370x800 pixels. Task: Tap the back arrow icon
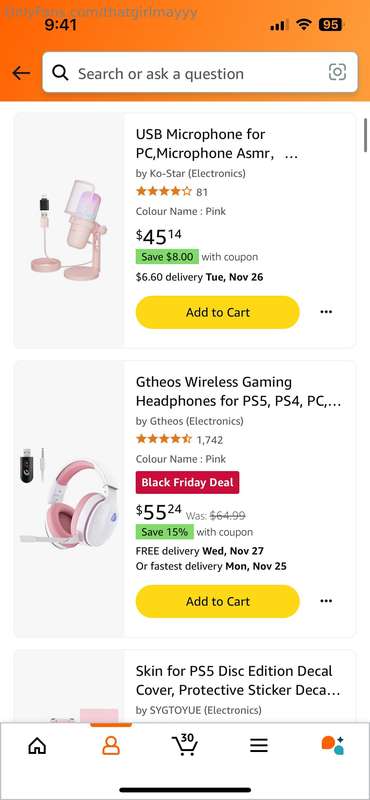[x=21, y=73]
